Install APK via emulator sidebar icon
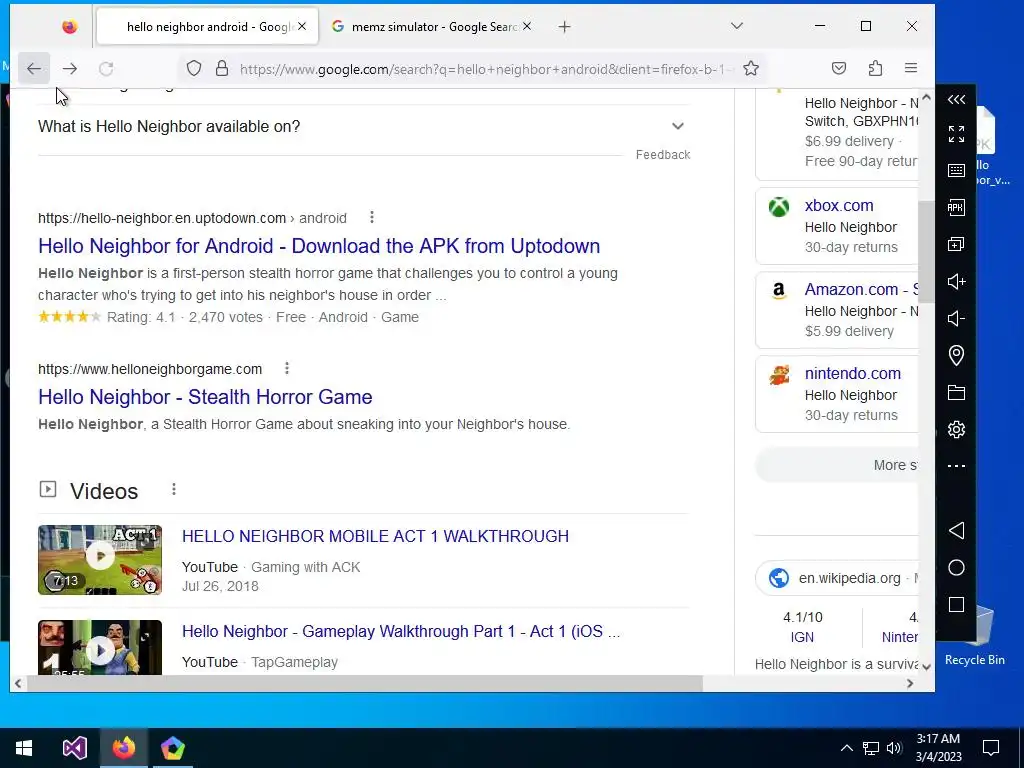Image resolution: width=1024 pixels, height=768 pixels. [956, 208]
